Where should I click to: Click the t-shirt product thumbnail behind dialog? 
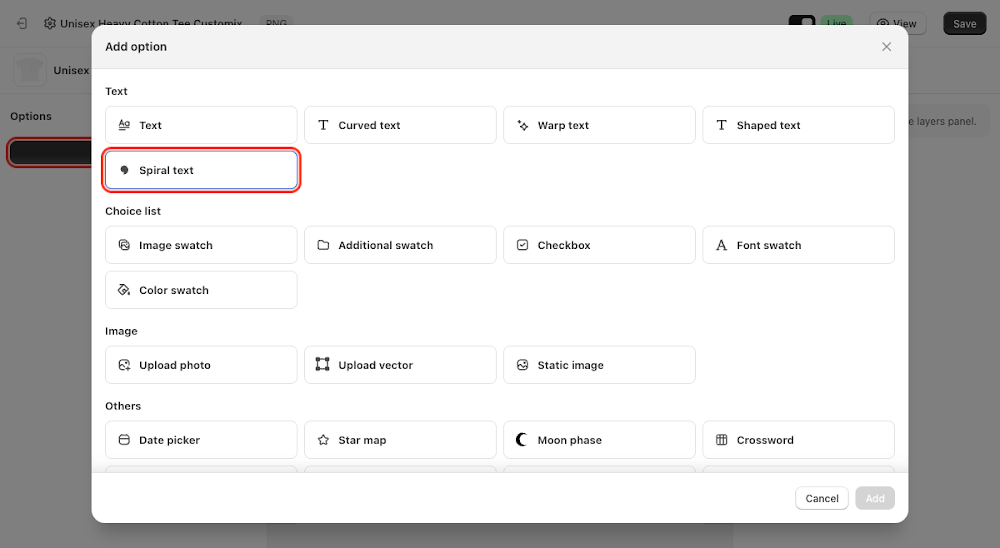pyautogui.click(x=30, y=70)
